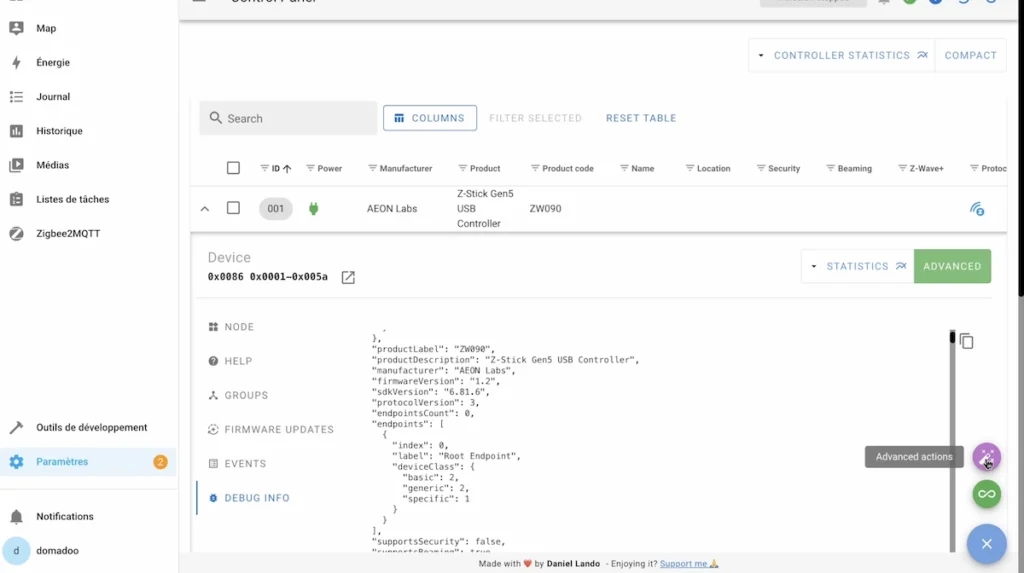Toggle checkbox for node 001 row

tap(233, 208)
